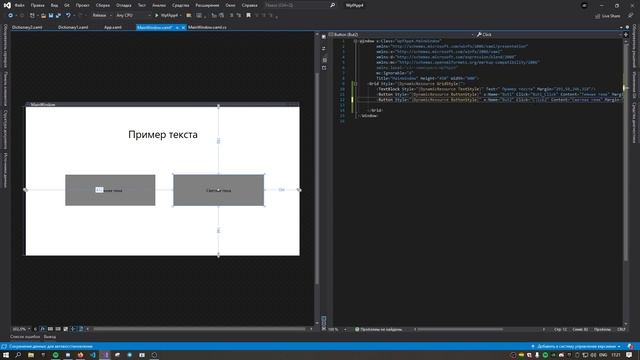Viewport: 640px width, 360px height.
Task: Click the 'Проблемы не найдены' status indicator
Action: click(x=378, y=329)
